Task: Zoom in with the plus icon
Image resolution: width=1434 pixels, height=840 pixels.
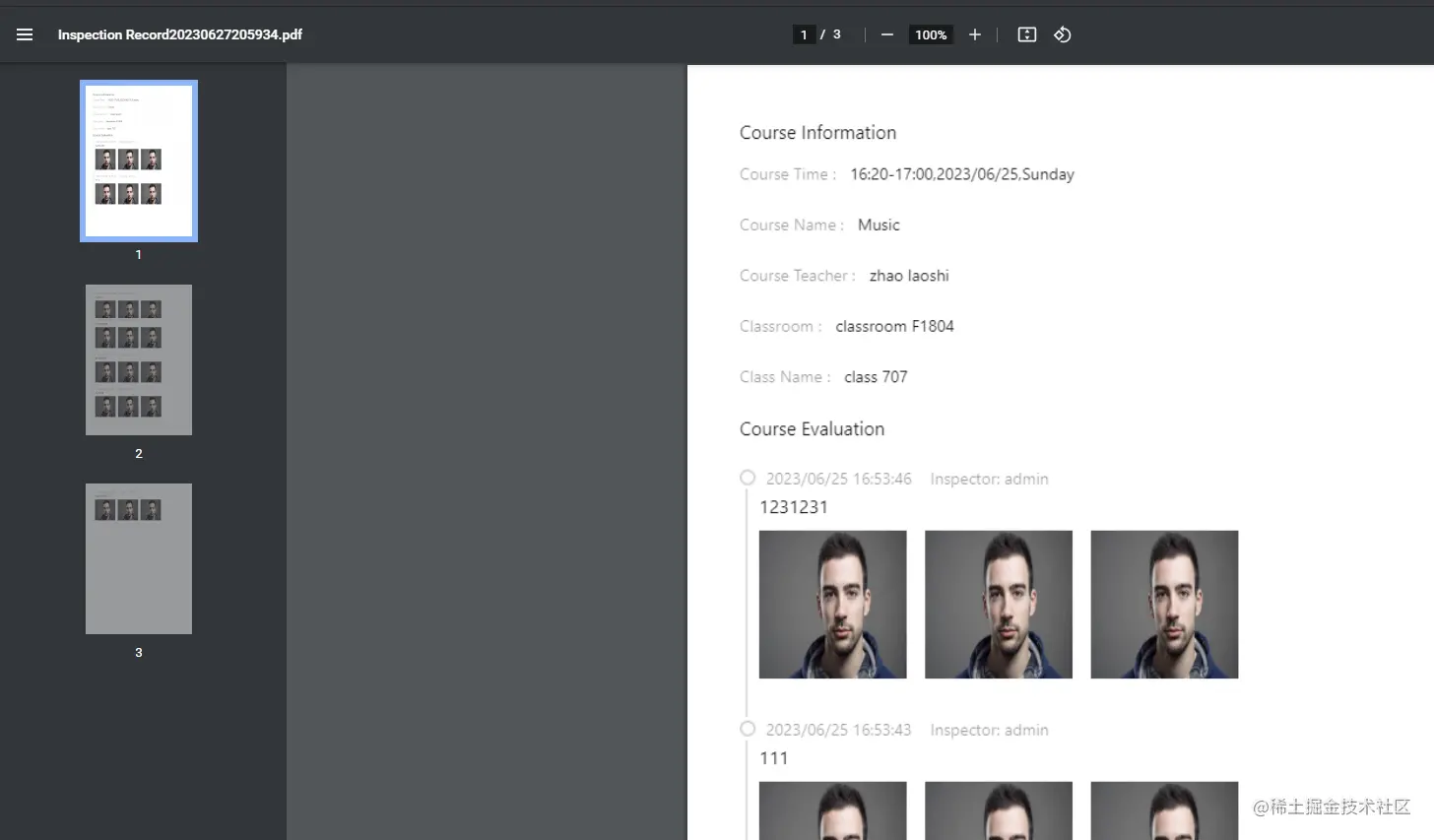Action: (975, 34)
